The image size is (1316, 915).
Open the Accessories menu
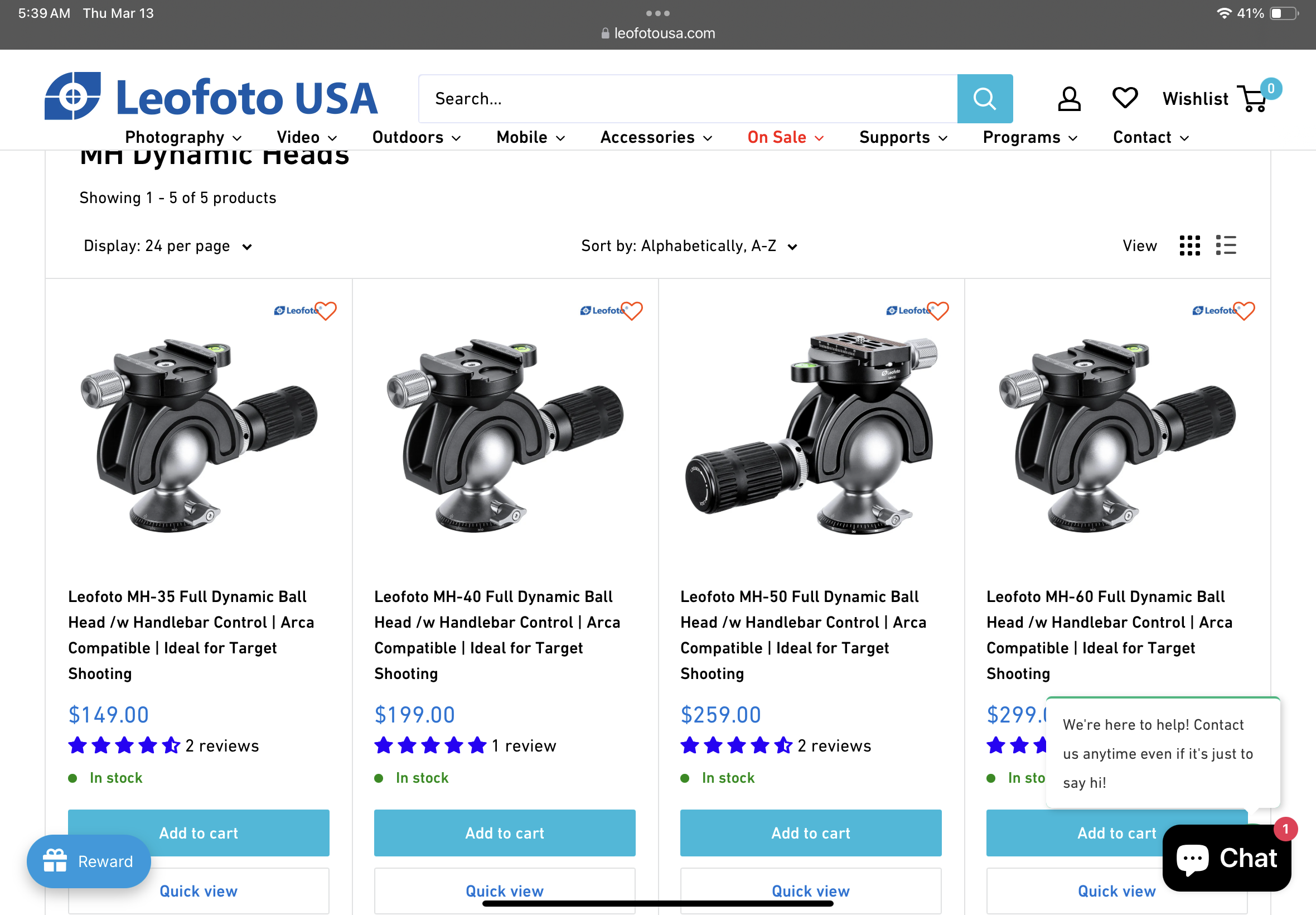[656, 138]
